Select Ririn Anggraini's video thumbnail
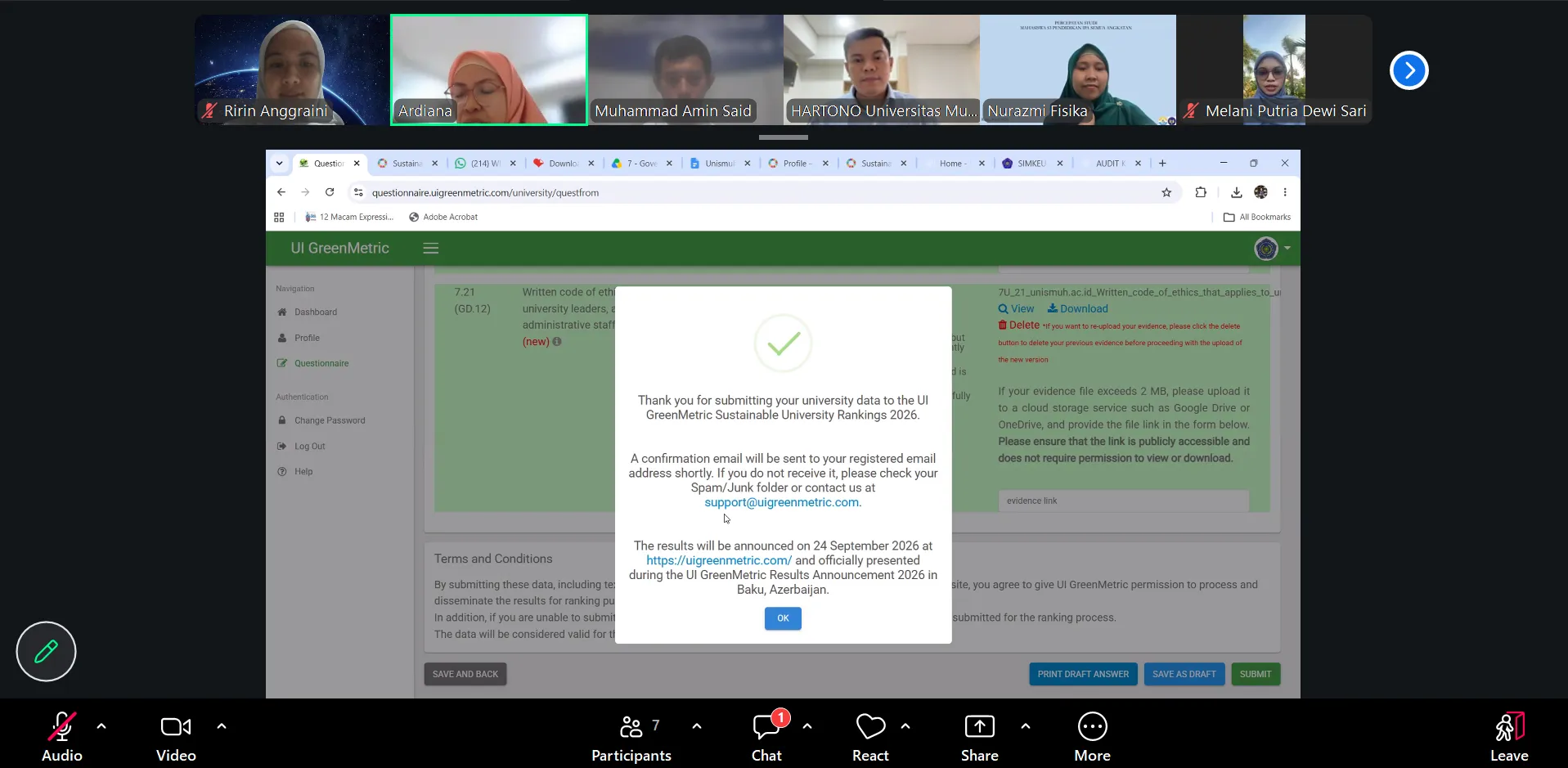Viewport: 1568px width, 768px height. tap(292, 70)
